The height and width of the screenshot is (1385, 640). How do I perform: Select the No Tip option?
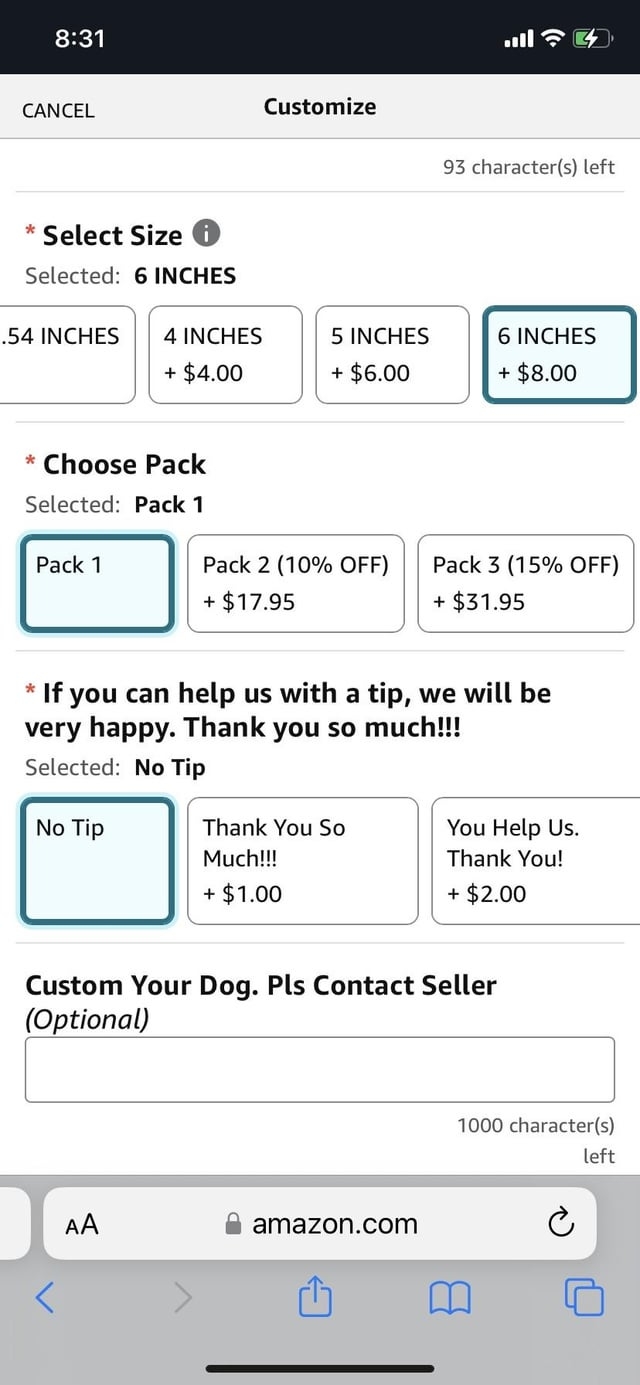click(x=97, y=860)
